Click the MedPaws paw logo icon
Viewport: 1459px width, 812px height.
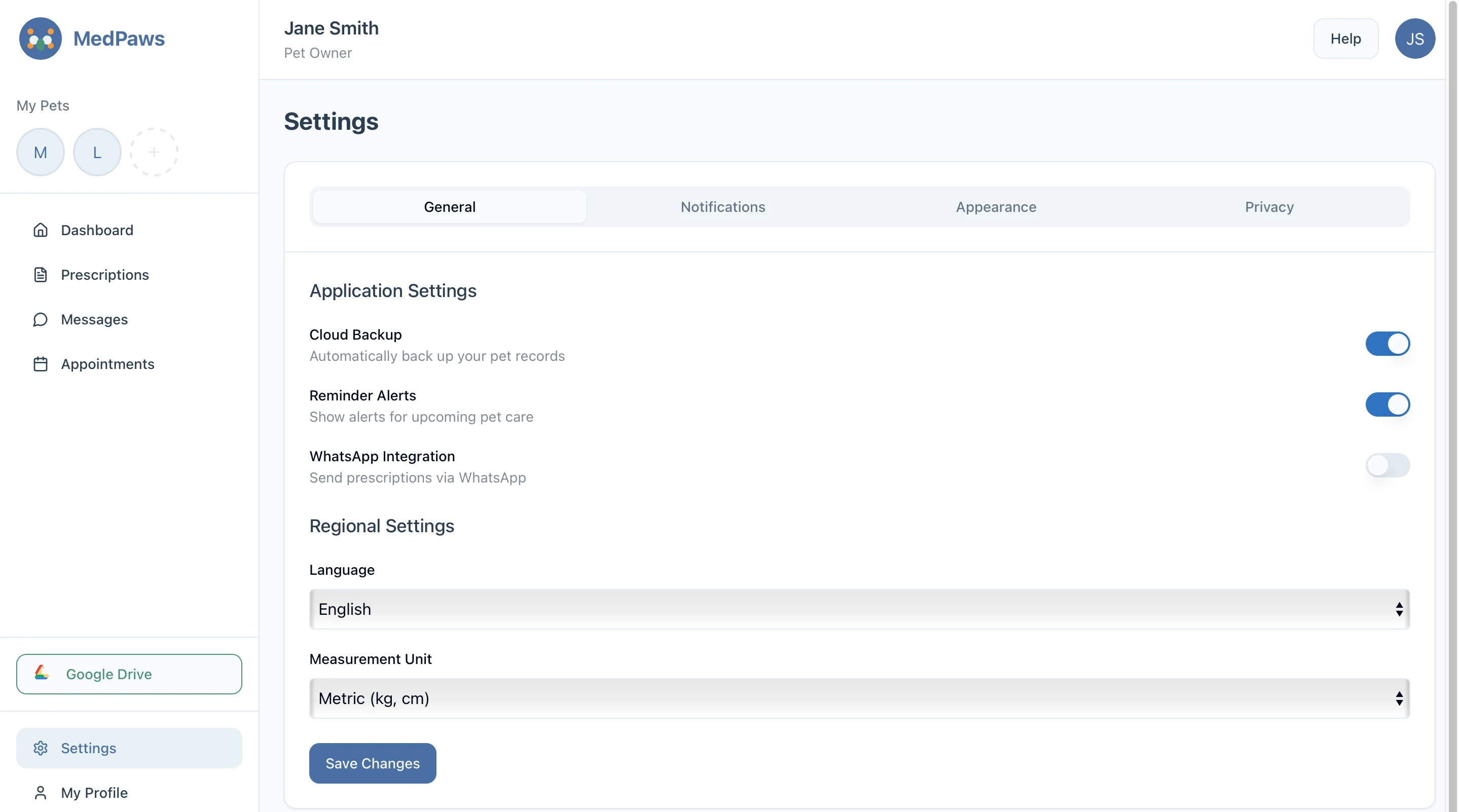coord(40,39)
